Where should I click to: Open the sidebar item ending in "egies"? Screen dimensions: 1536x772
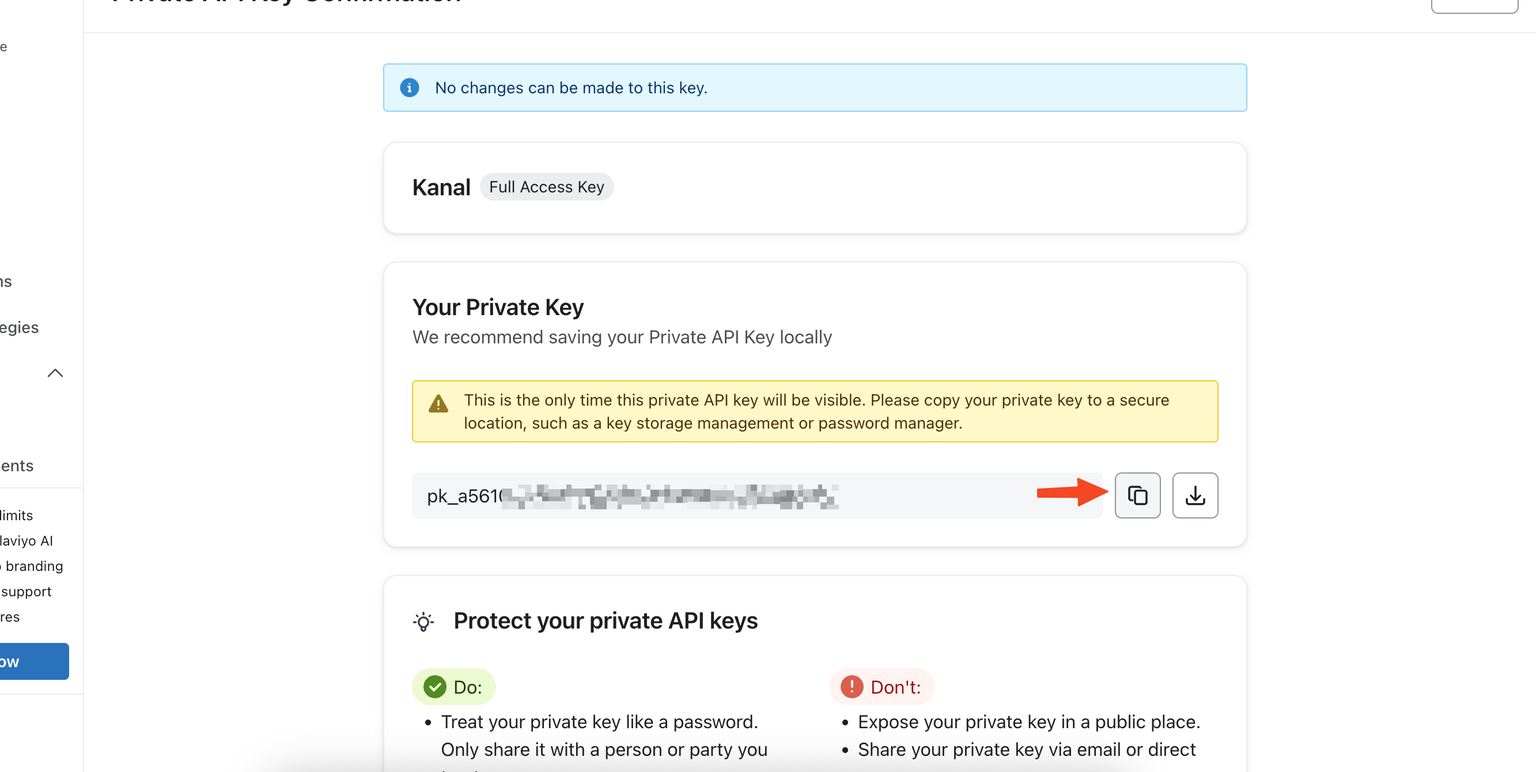(20, 327)
